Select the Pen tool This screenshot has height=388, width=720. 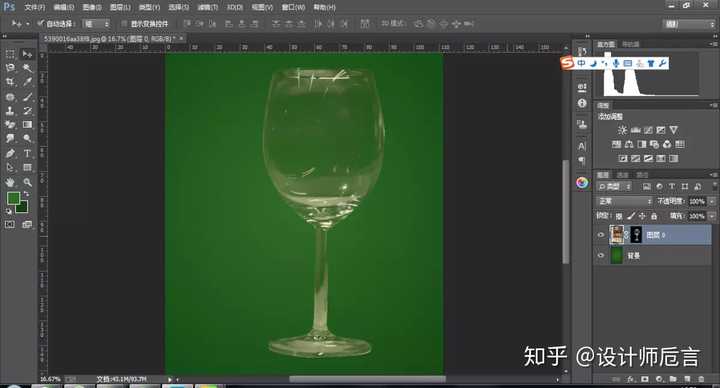10,153
